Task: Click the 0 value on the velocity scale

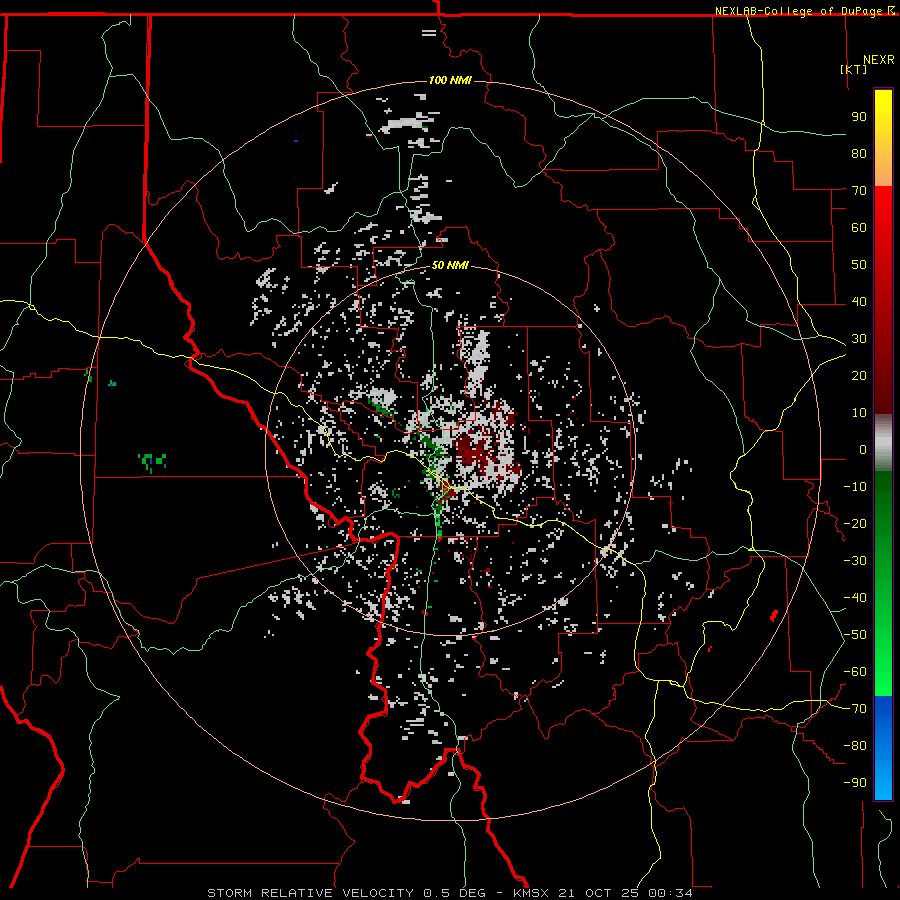Action: 863,450
